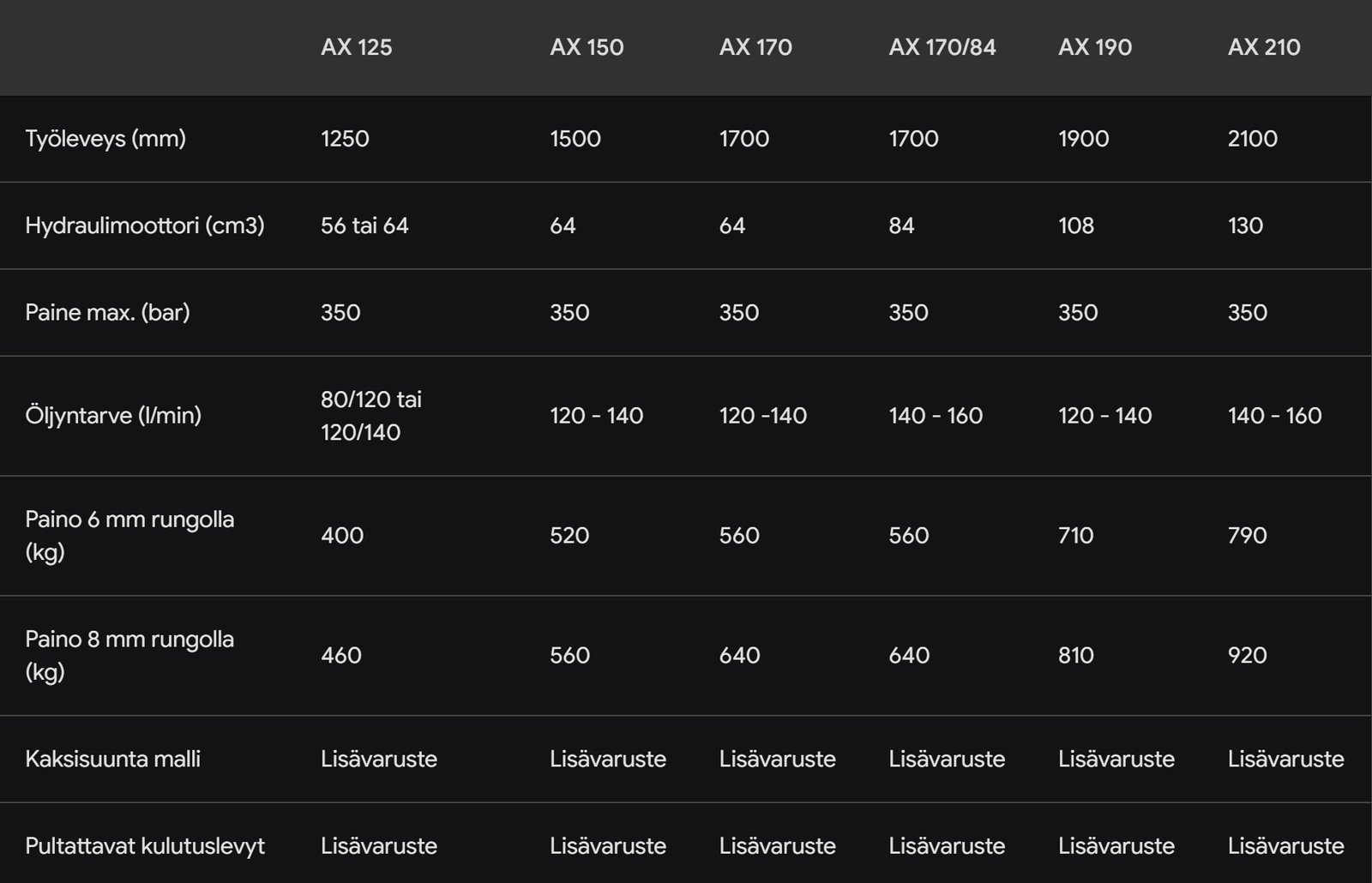Select the "56 tai 64" motor cell
Viewport: 1372px width, 883px height.
pyautogui.click(x=364, y=225)
